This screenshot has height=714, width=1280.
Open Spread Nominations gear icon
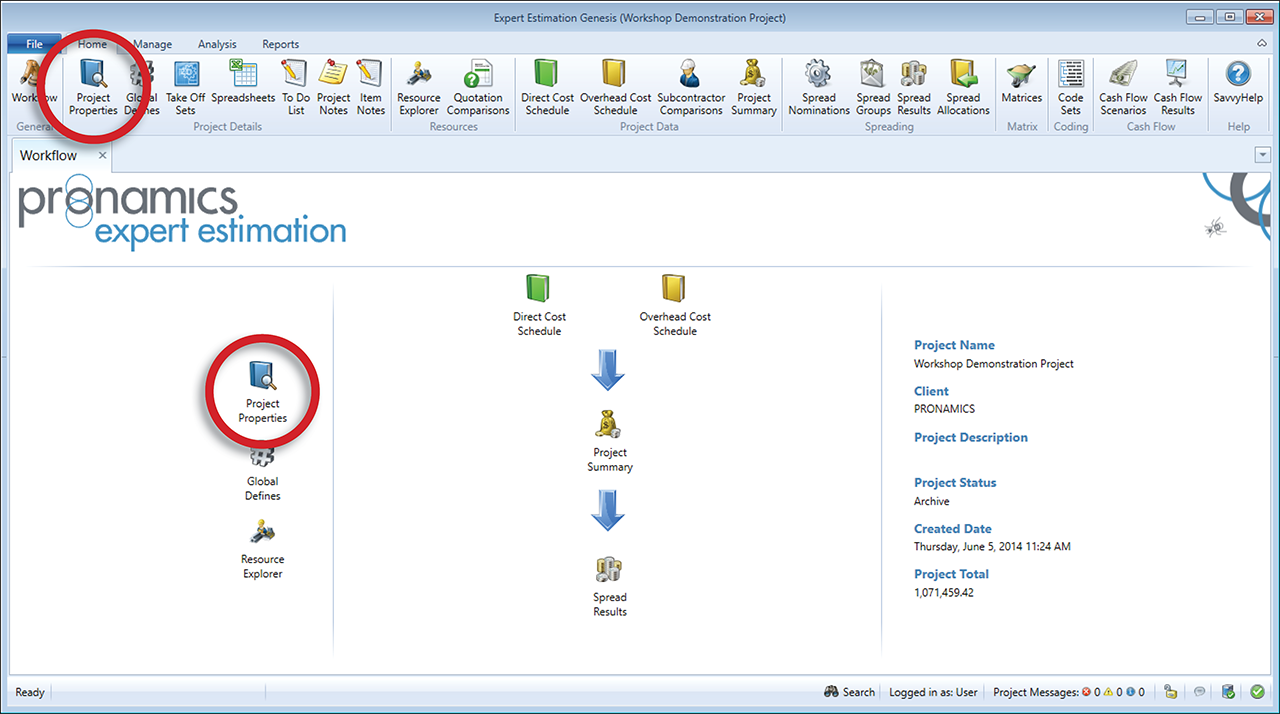point(818,86)
